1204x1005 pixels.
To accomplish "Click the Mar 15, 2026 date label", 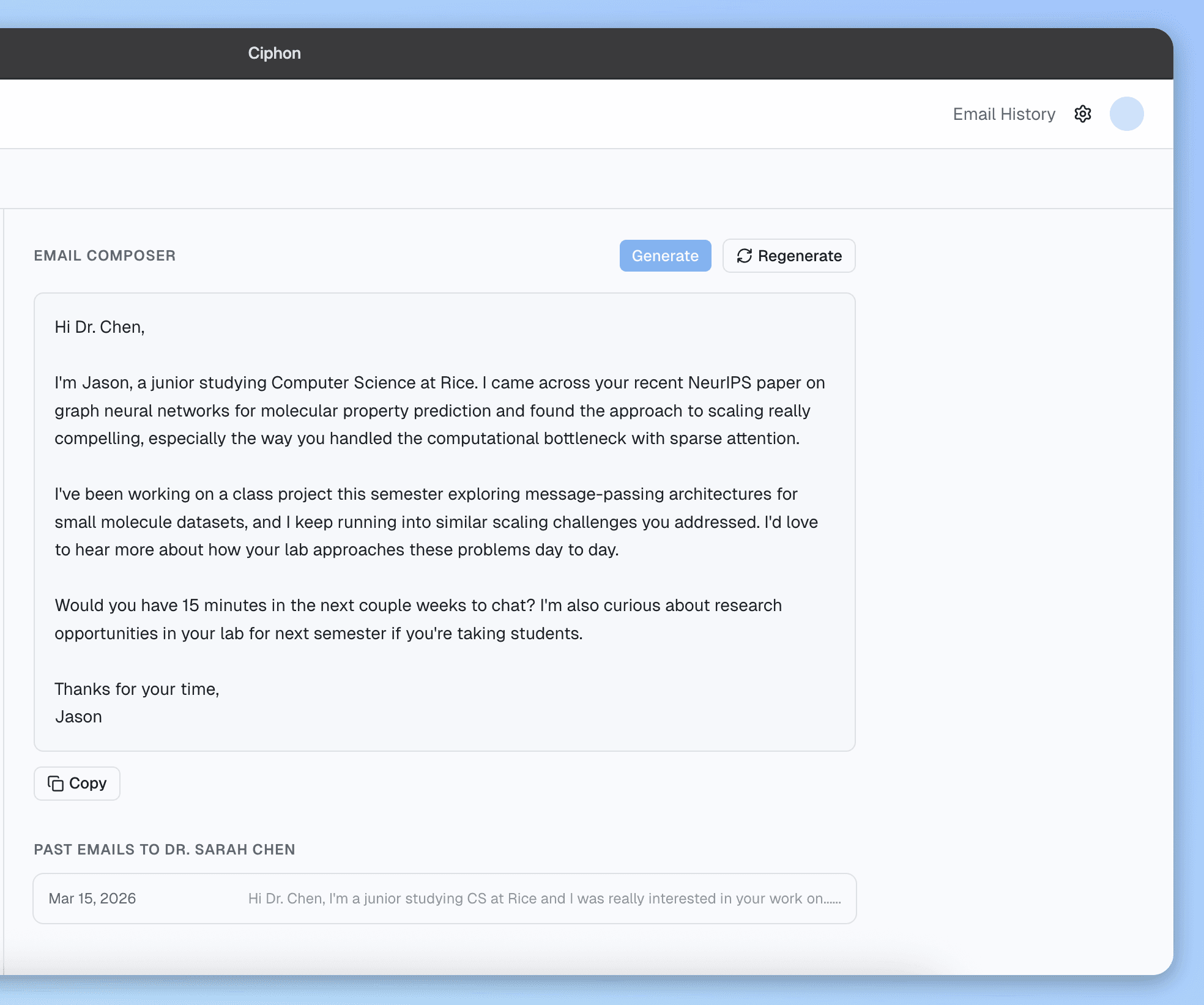I will point(92,899).
